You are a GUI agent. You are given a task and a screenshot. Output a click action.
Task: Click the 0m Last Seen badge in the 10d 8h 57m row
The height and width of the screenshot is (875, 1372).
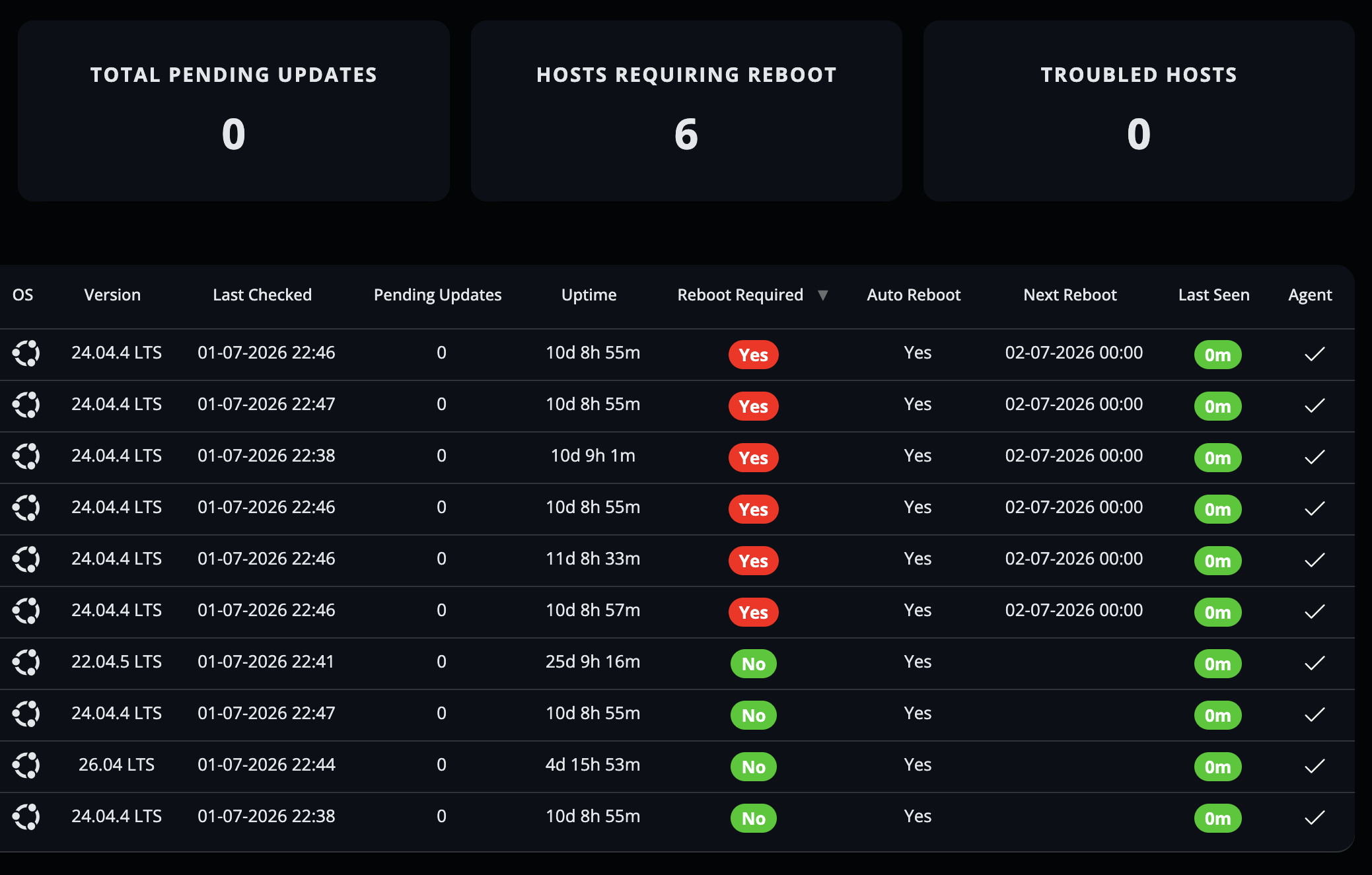coord(1218,612)
